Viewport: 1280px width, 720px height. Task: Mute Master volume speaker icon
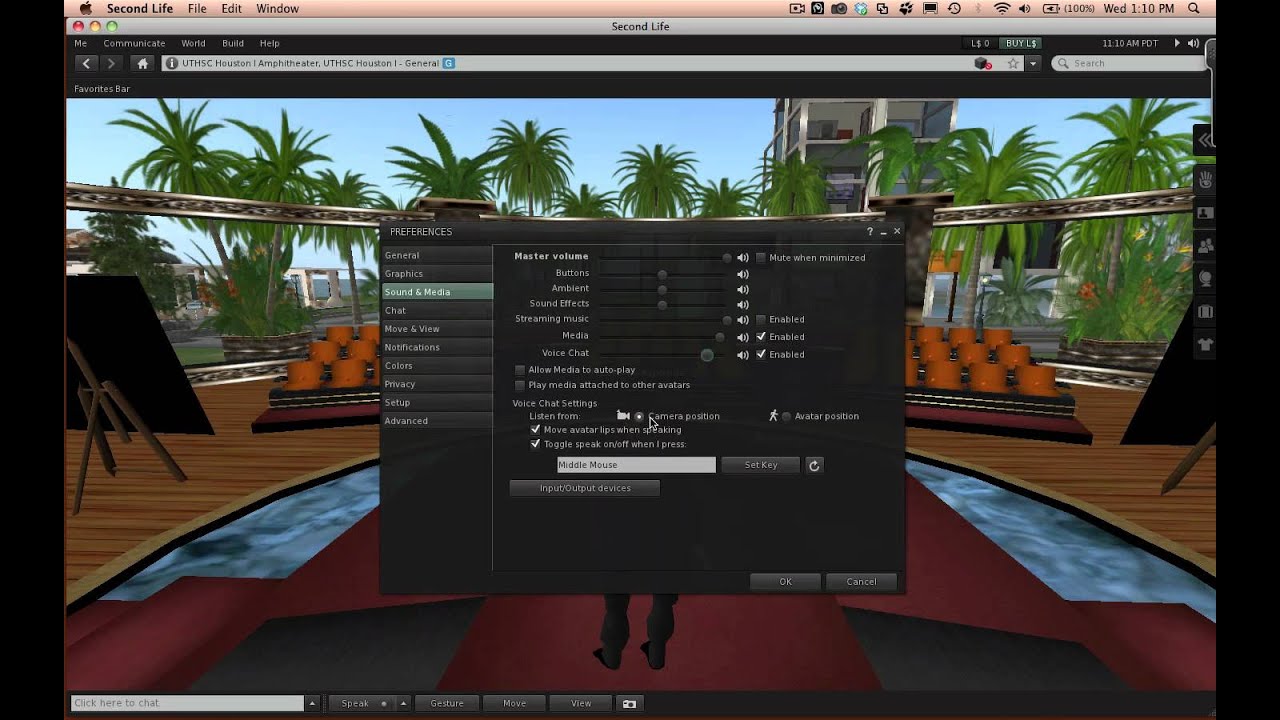pyautogui.click(x=743, y=258)
